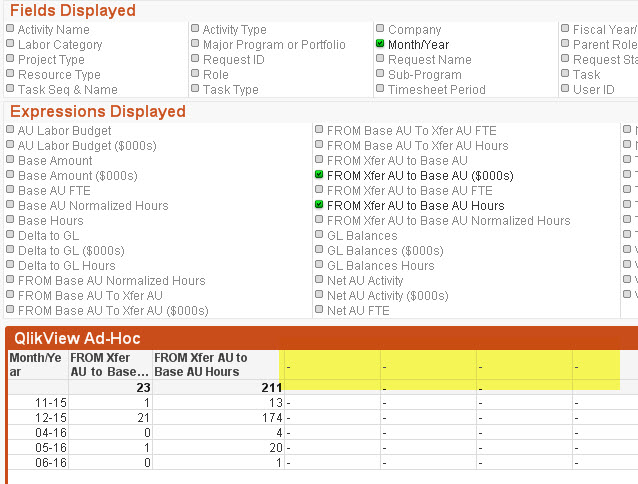
Task: Enable the Company field
Action: (x=380, y=29)
